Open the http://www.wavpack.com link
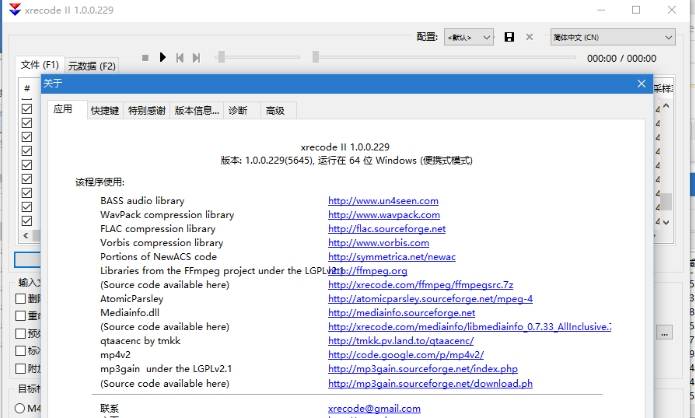Screen dimensions: 695x418 pyautogui.click(x=384, y=215)
